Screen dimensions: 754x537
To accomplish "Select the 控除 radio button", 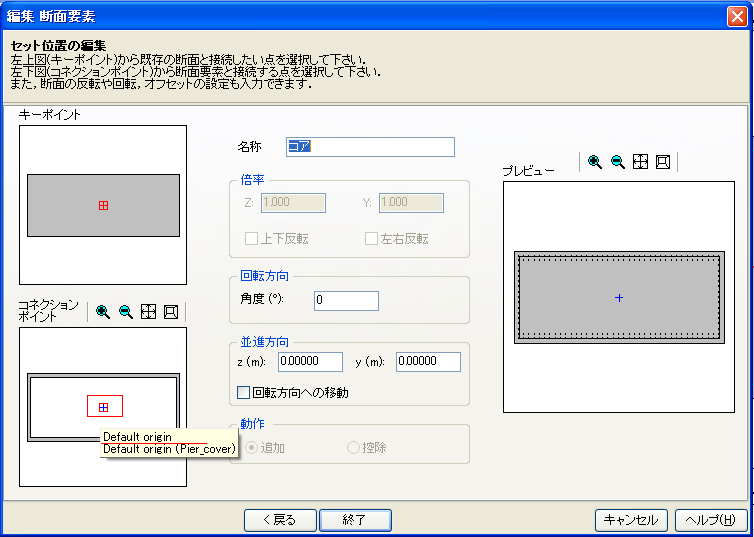I will (353, 448).
